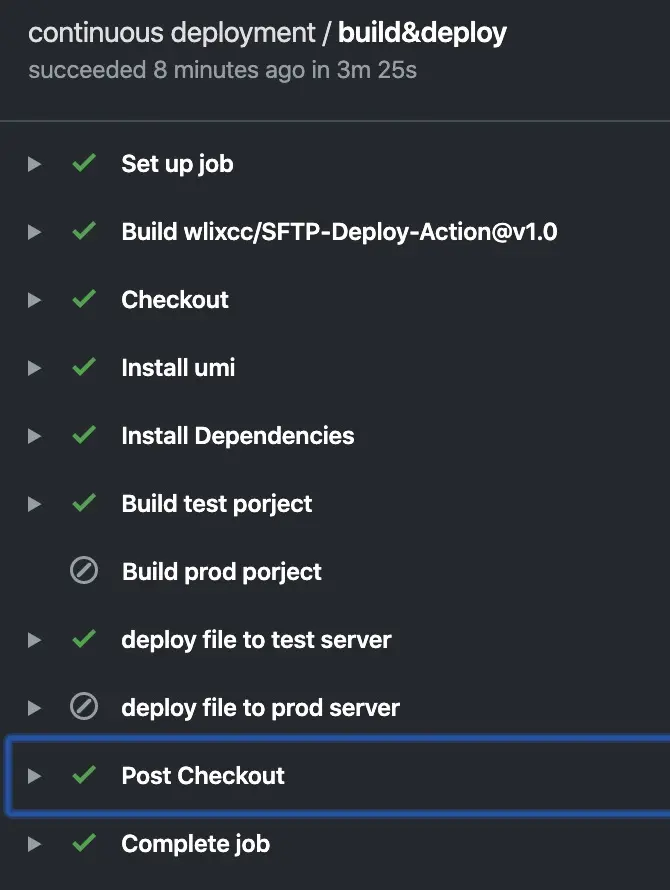
Task: Click the build&deploy job title
Action: click(422, 33)
